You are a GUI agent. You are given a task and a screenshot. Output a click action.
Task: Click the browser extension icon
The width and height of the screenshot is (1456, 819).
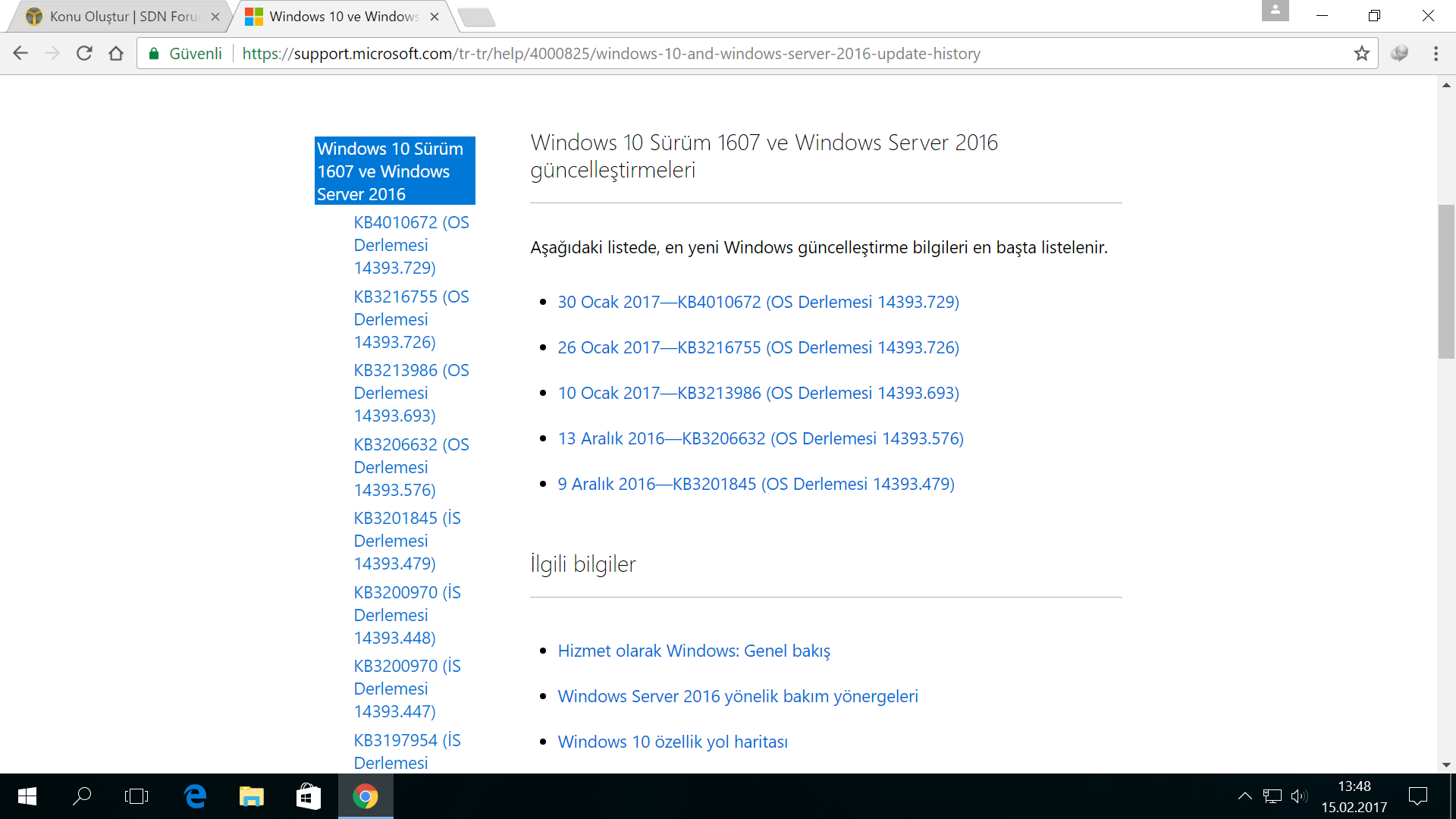pyautogui.click(x=1400, y=53)
